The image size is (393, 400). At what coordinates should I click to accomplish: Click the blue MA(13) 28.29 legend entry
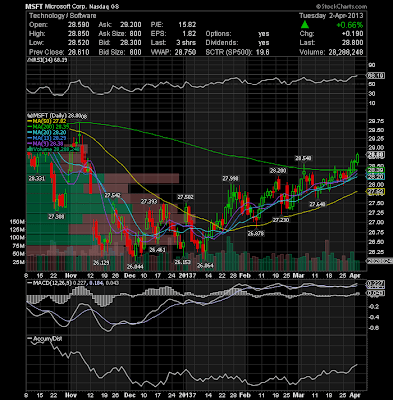coord(47,138)
